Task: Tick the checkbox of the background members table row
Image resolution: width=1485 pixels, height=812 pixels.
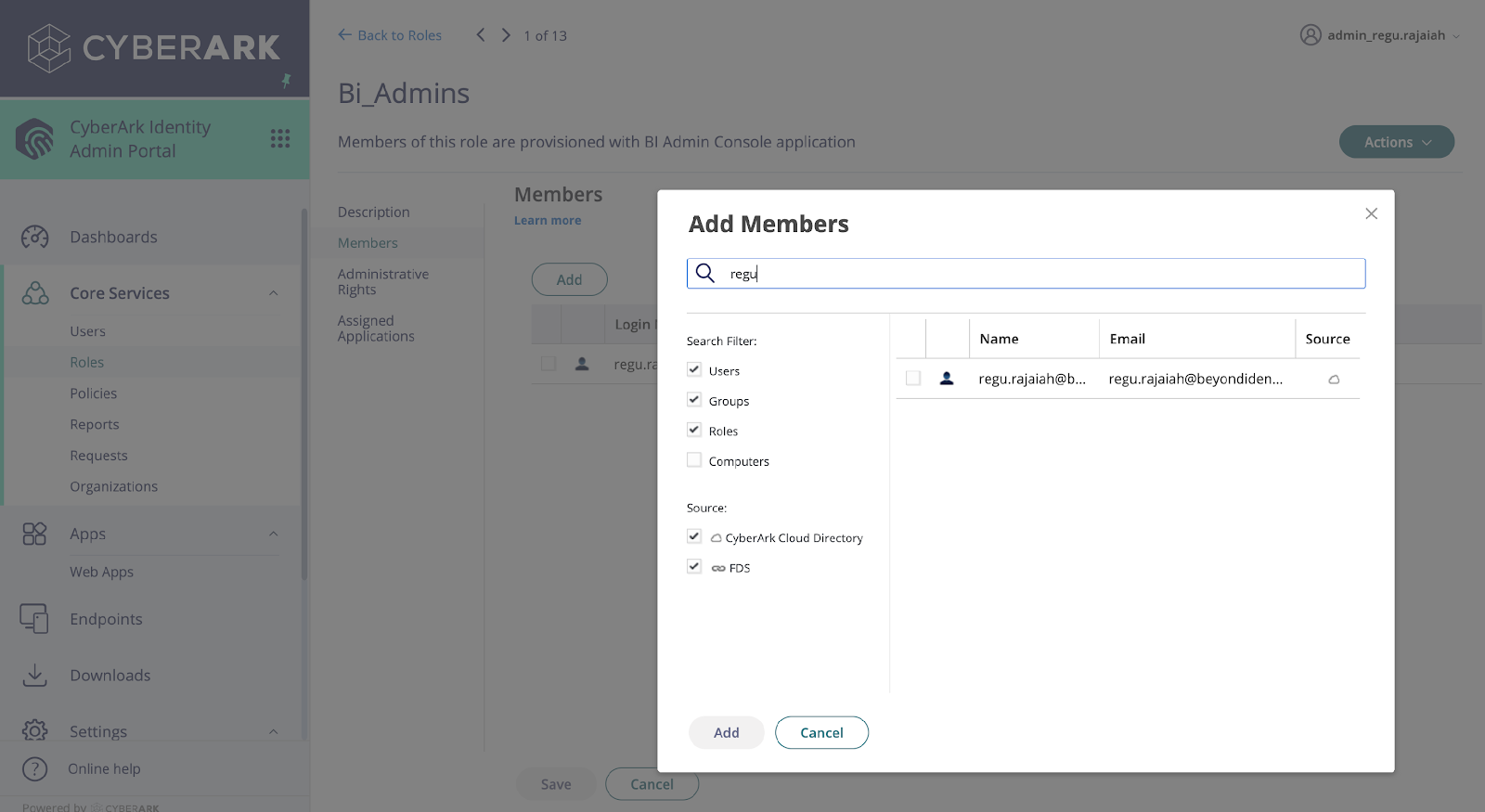Action: coord(549,364)
